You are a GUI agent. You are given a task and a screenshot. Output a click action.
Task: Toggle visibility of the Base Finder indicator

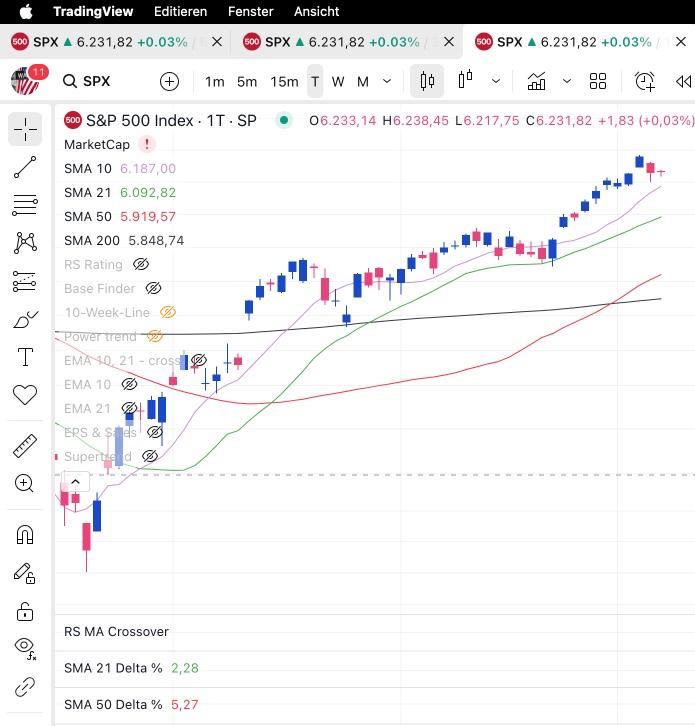tap(153, 289)
